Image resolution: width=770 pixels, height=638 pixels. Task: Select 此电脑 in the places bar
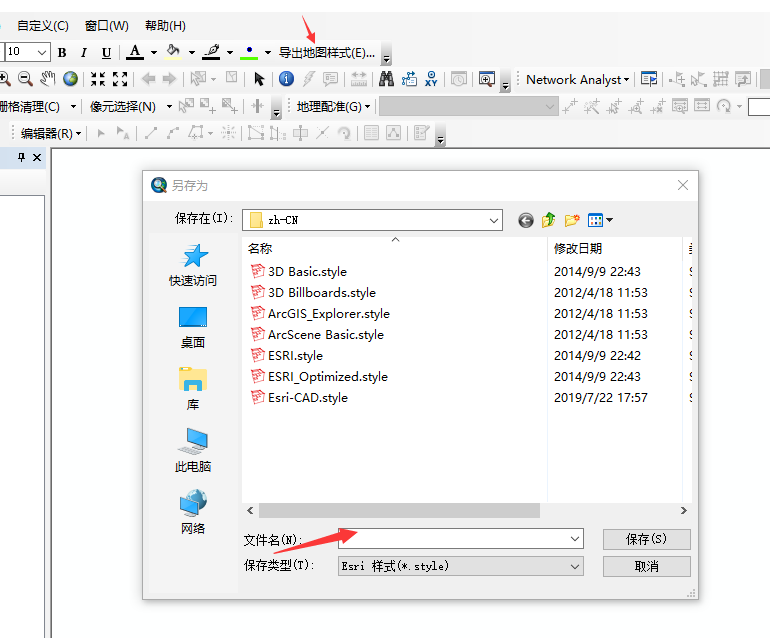point(193,451)
